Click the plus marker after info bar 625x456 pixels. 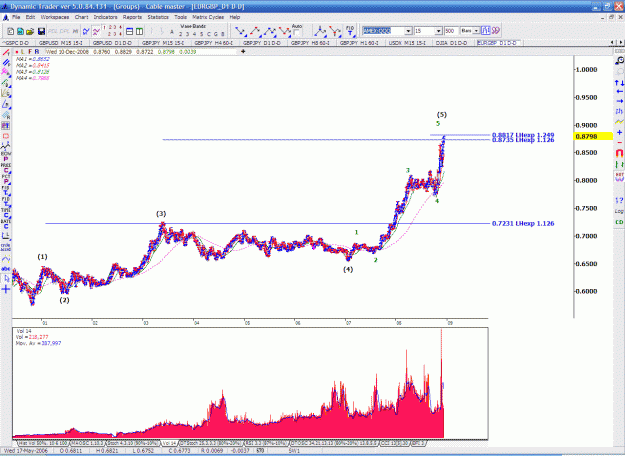243,51
